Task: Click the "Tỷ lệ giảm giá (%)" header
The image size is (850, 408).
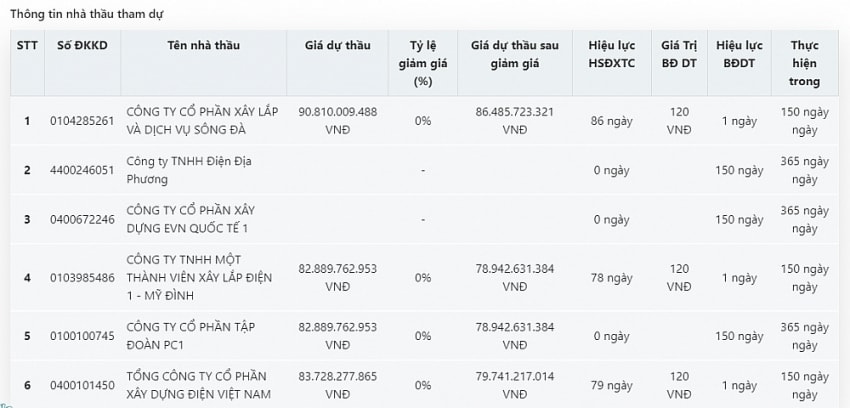Action: [423, 63]
